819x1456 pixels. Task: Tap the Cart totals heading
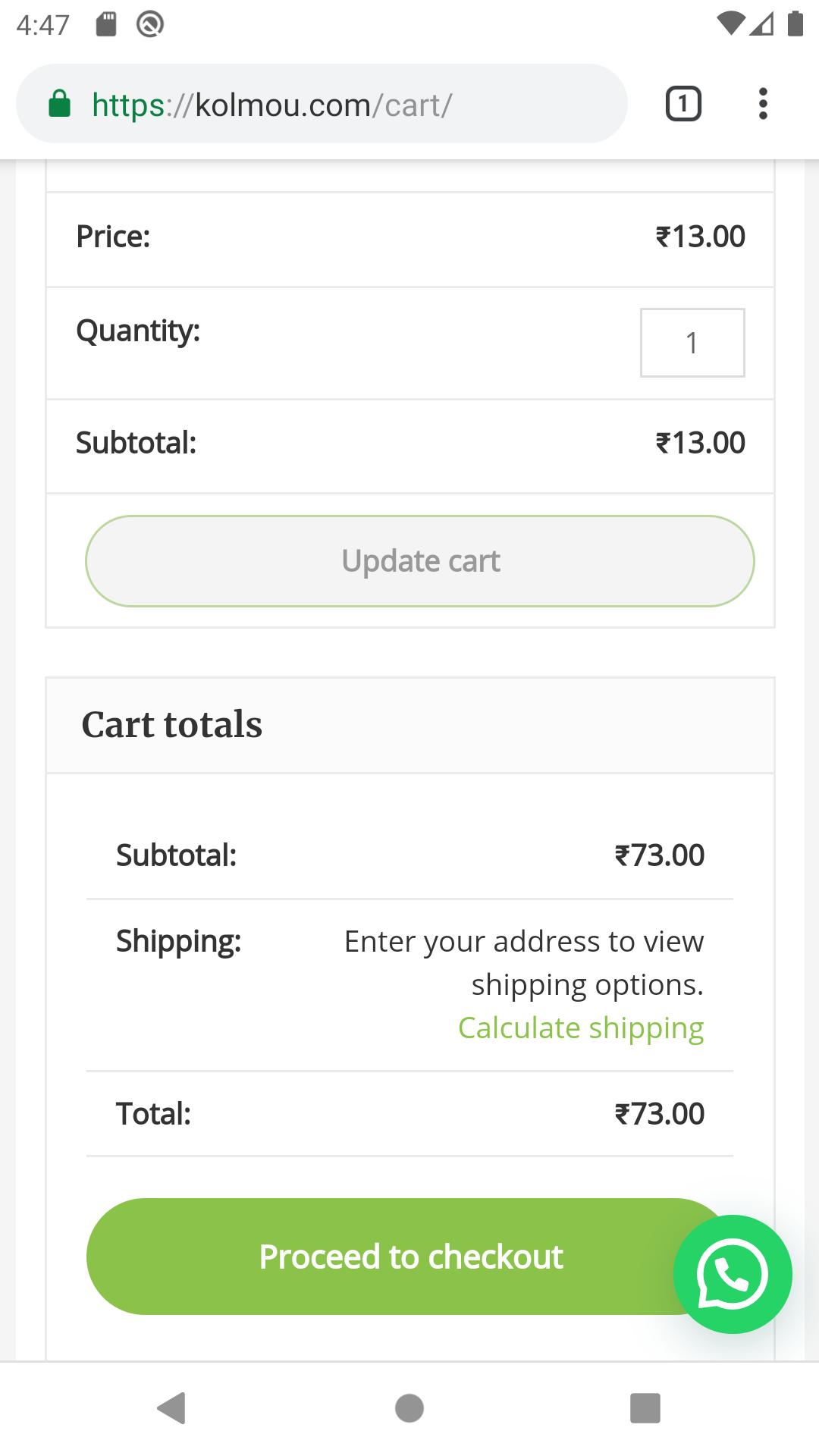pos(172,724)
